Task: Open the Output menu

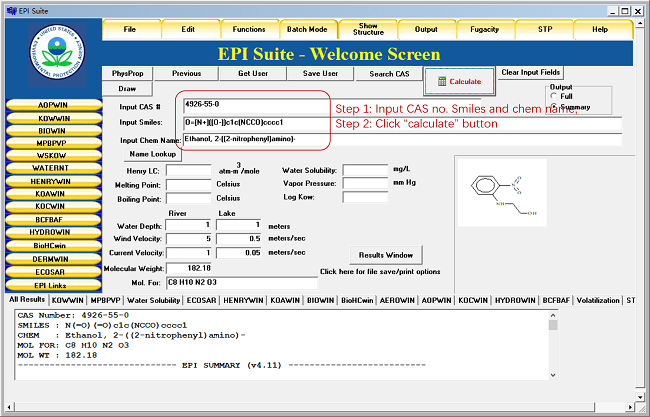Action: (426, 29)
